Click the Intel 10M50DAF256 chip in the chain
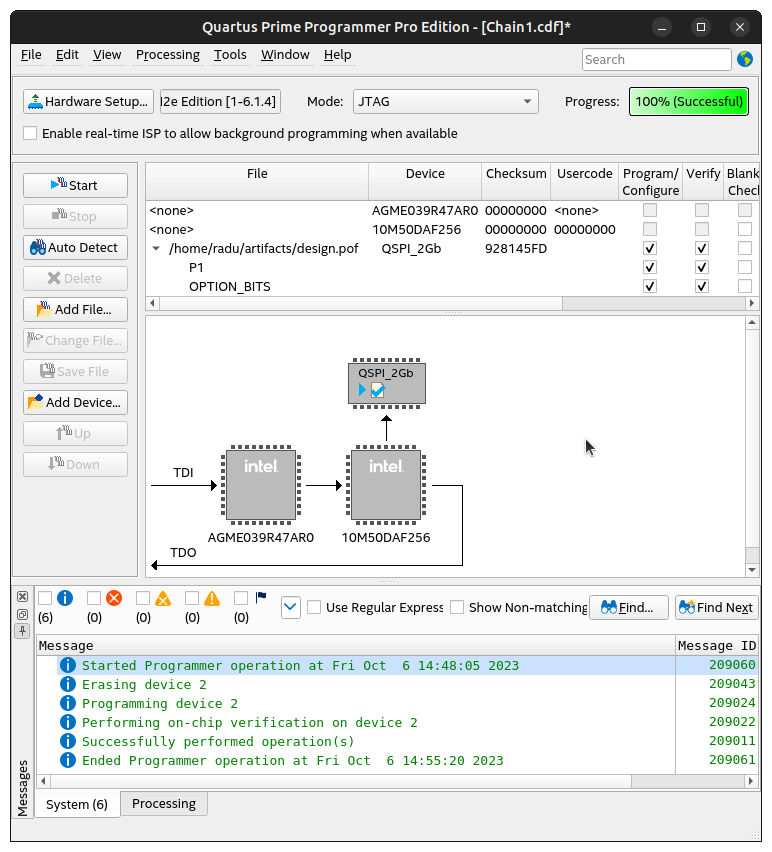The image size is (772, 852). coord(386,486)
